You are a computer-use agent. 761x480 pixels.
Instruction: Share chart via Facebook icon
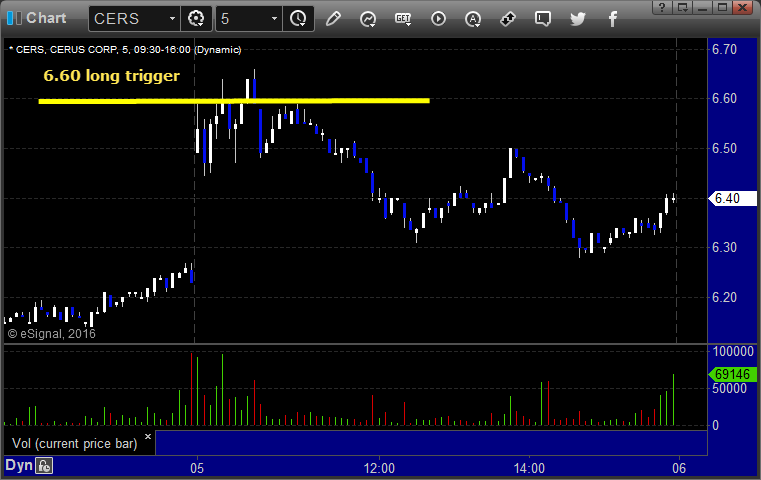point(612,19)
